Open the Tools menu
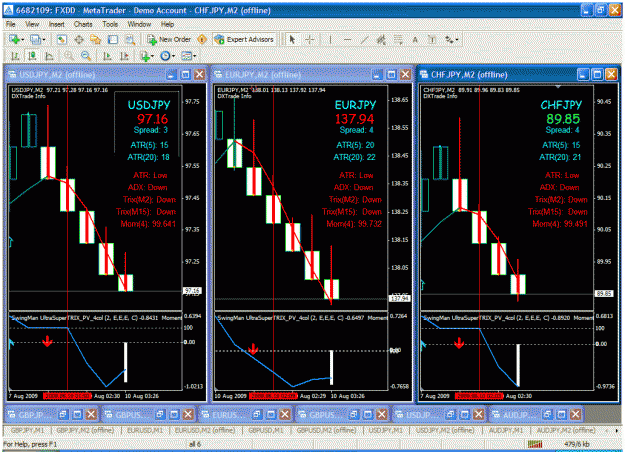The image size is (625, 452). 110,24
